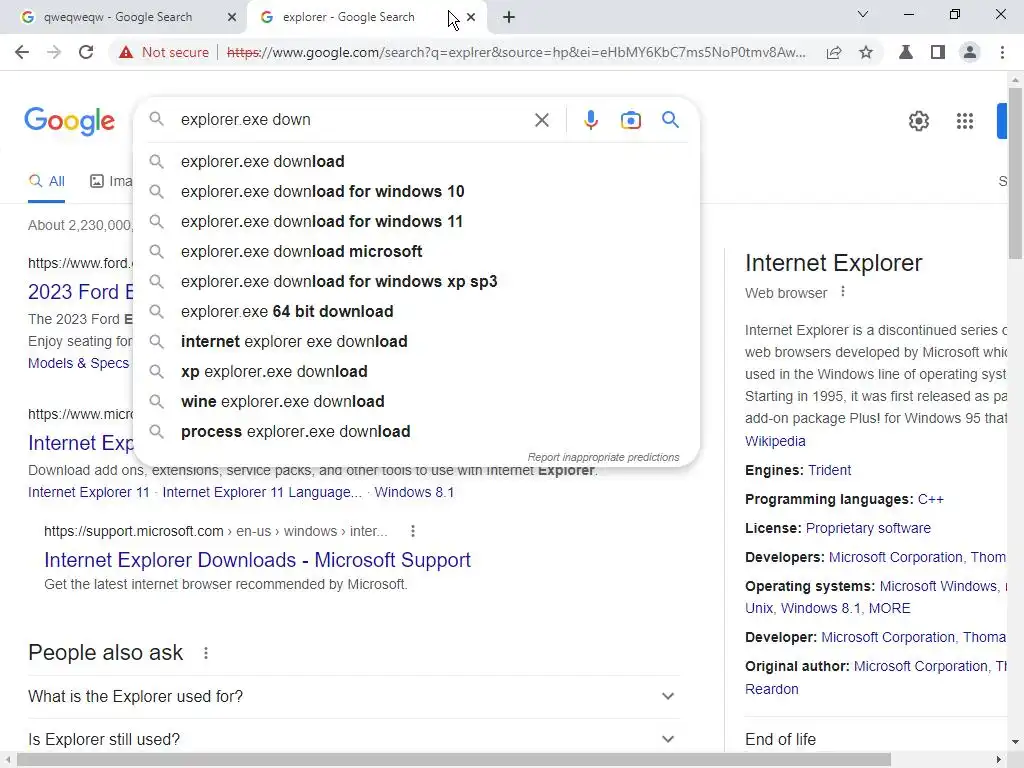Share this page via address bar icon
This screenshot has height=768, width=1024.
(x=834, y=52)
